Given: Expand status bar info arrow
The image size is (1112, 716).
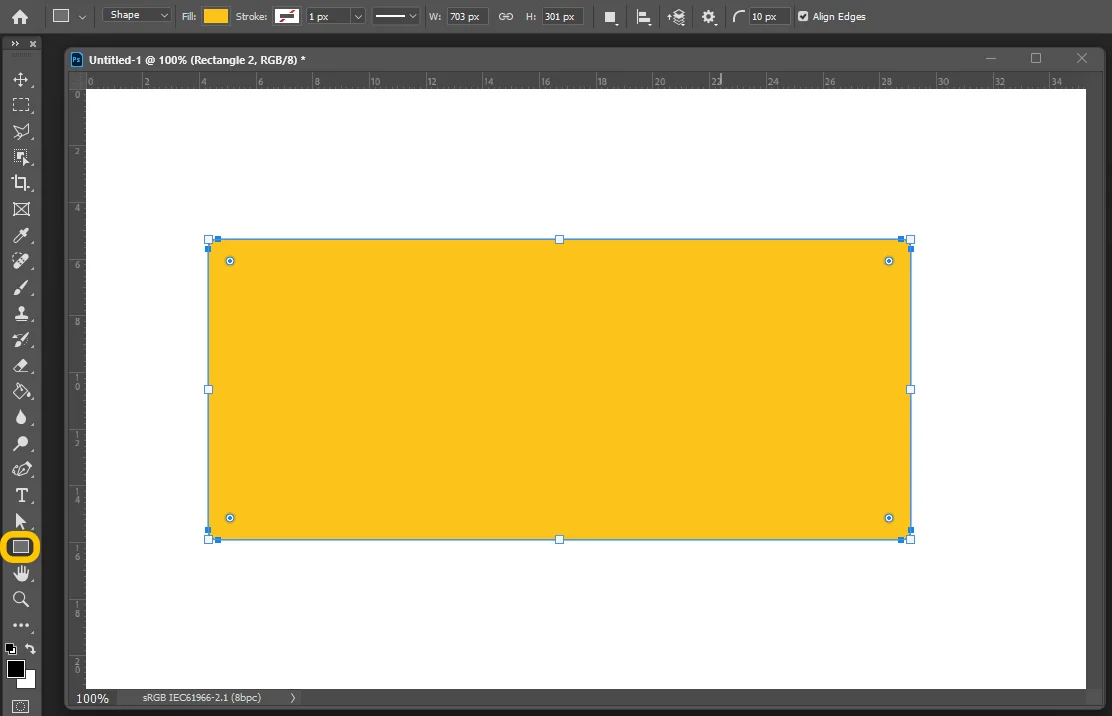Looking at the screenshot, I should click(292, 698).
